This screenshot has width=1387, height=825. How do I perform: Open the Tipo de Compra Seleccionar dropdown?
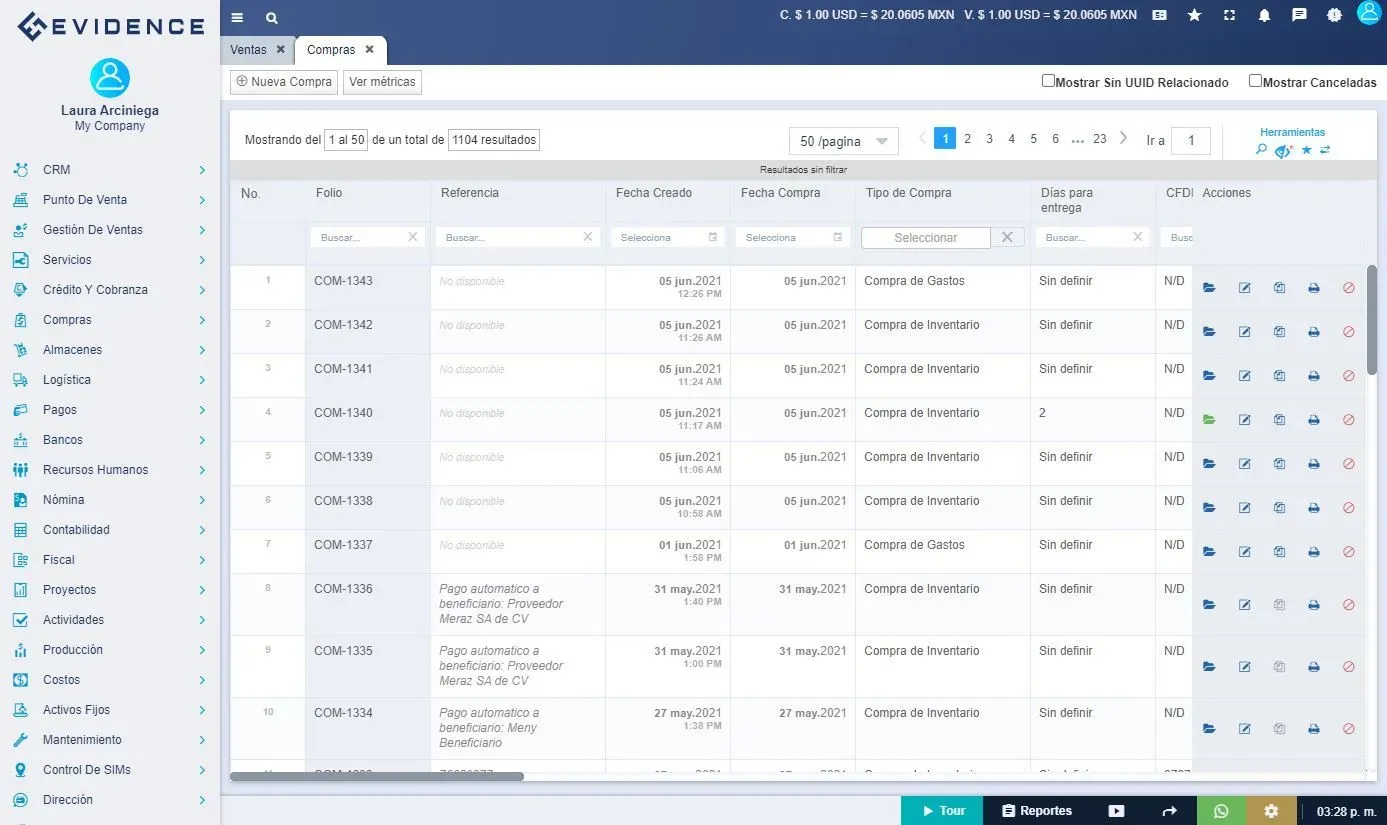click(925, 237)
